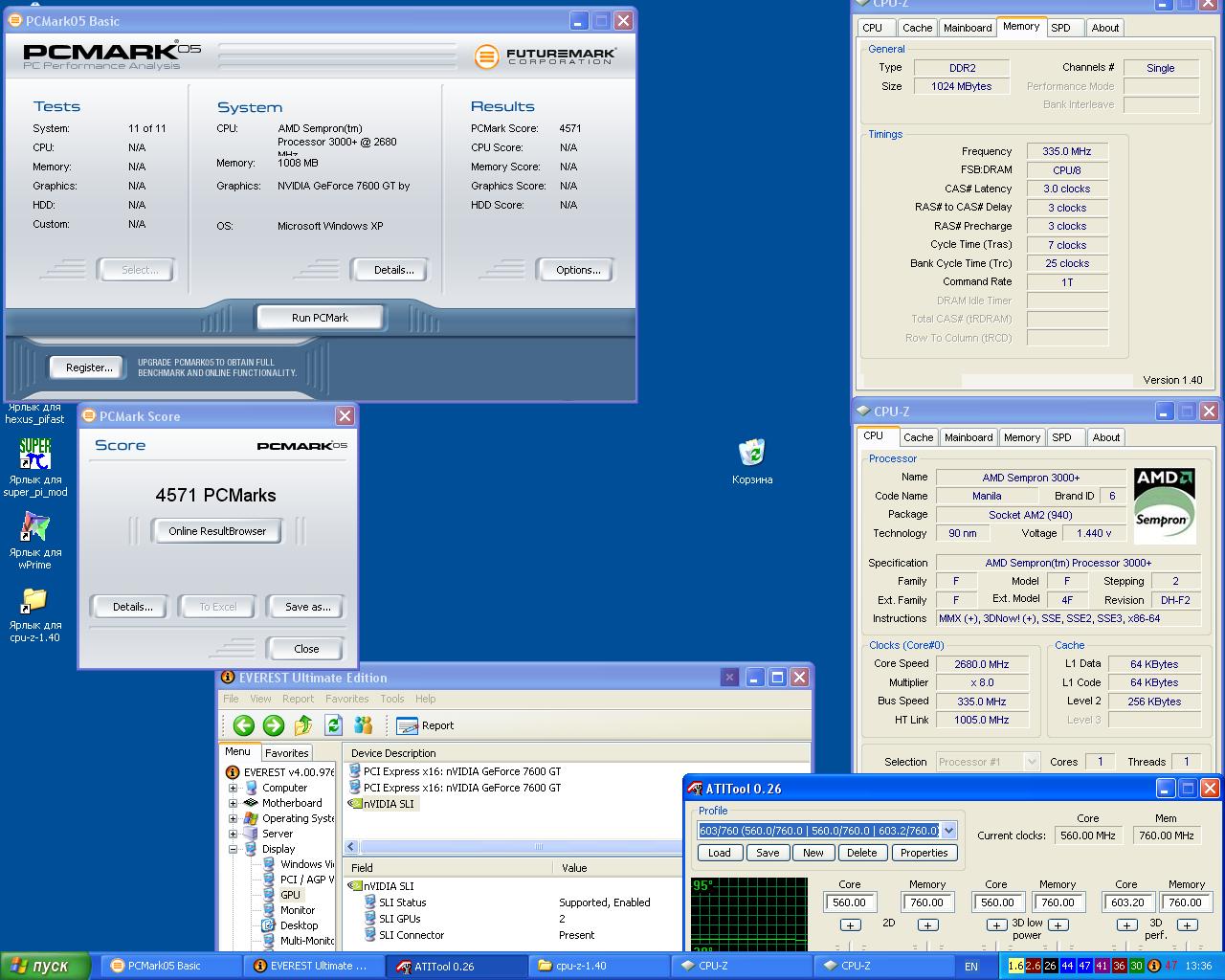Open the Favorites tab in EVEREST's side panel
This screenshot has width=1225, height=980.
(x=287, y=753)
